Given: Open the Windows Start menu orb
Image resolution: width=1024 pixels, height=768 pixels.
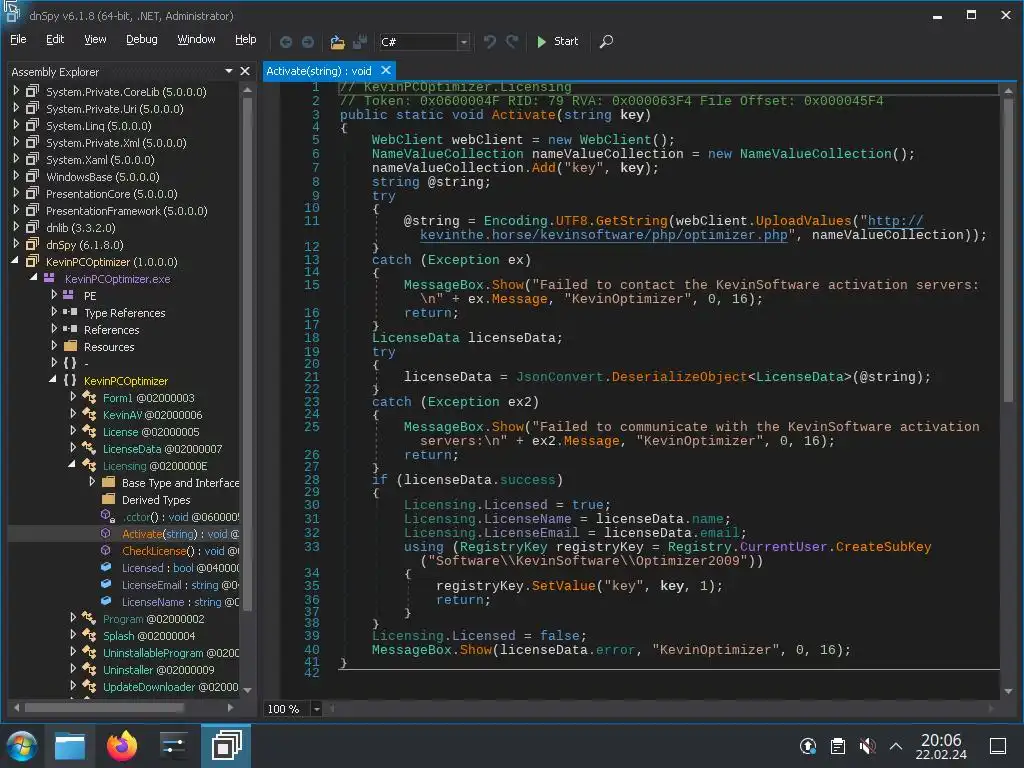Looking at the screenshot, I should [22, 746].
